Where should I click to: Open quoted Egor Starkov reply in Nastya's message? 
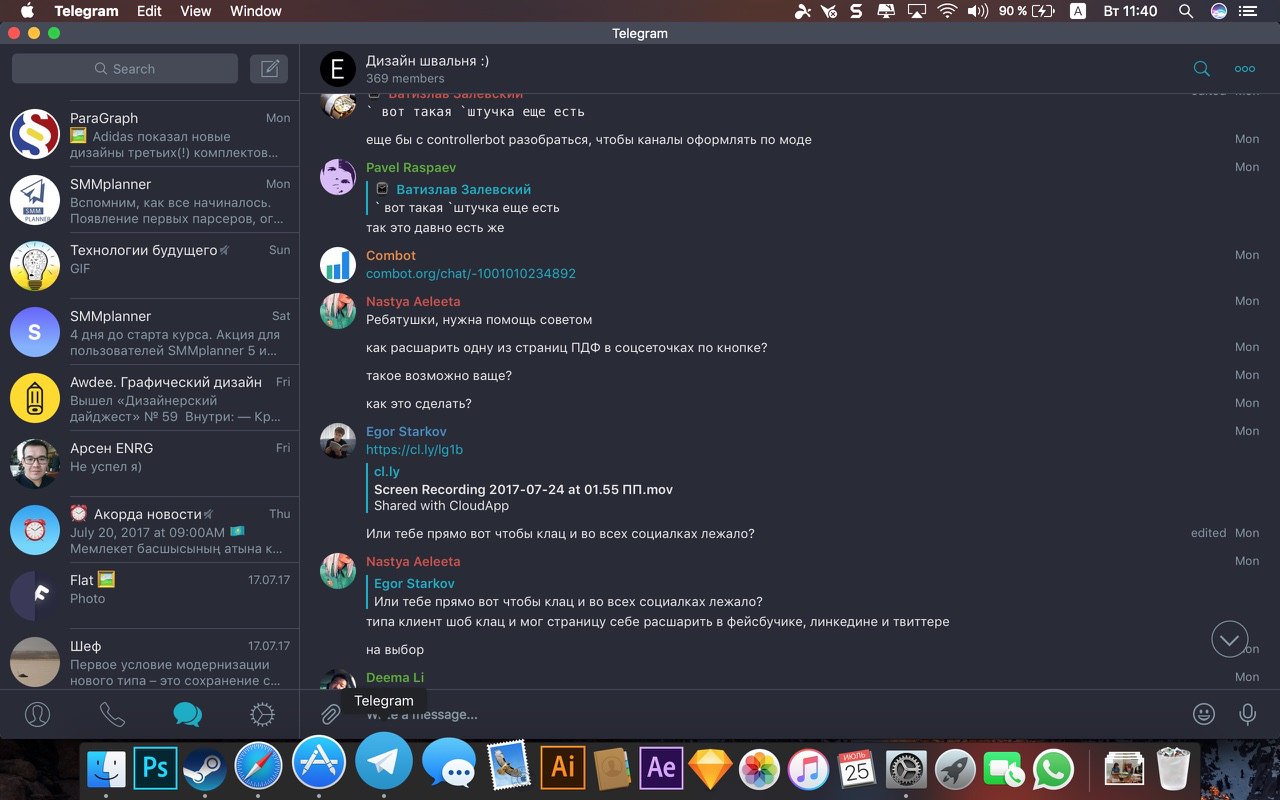[565, 592]
